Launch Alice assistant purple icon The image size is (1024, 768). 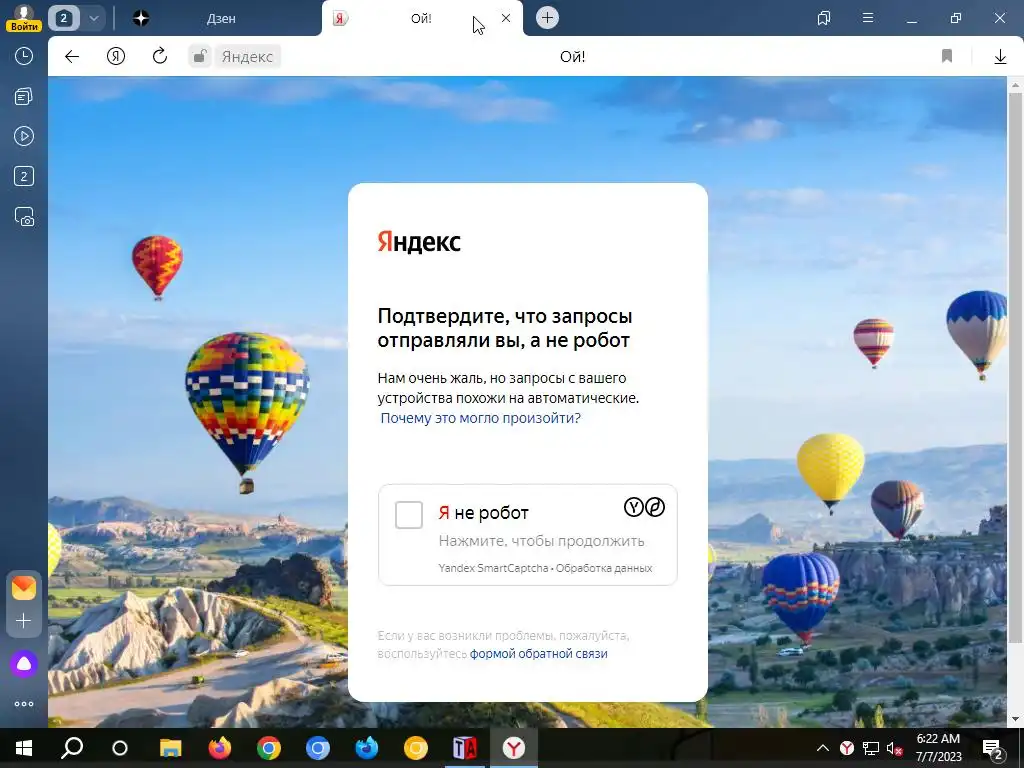pos(24,664)
